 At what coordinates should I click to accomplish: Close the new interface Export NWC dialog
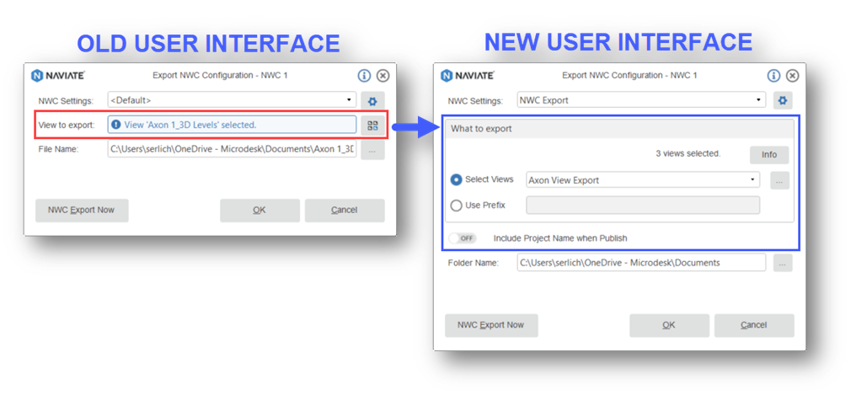point(792,75)
